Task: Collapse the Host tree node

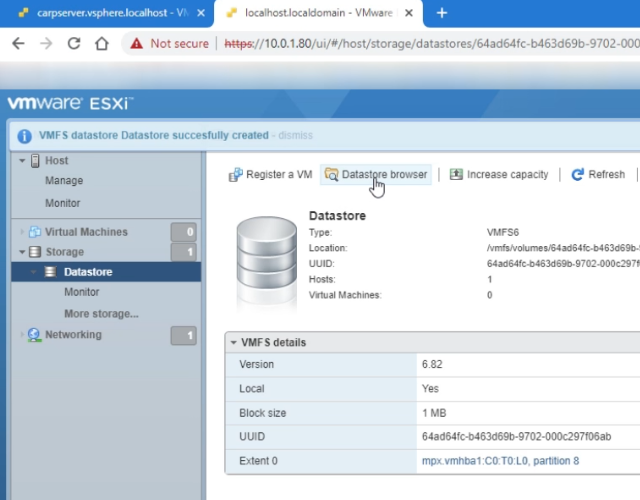Action: 22,161
